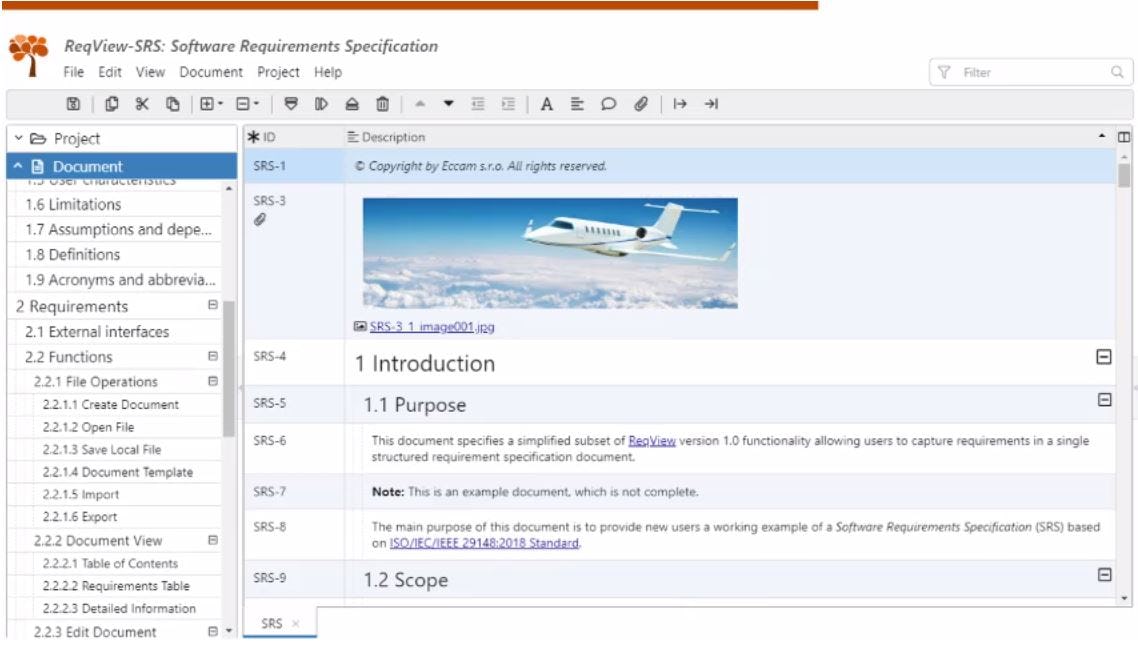Viewport: 1138px width, 648px height.
Task: Select the text formatting A icon
Action: (548, 101)
